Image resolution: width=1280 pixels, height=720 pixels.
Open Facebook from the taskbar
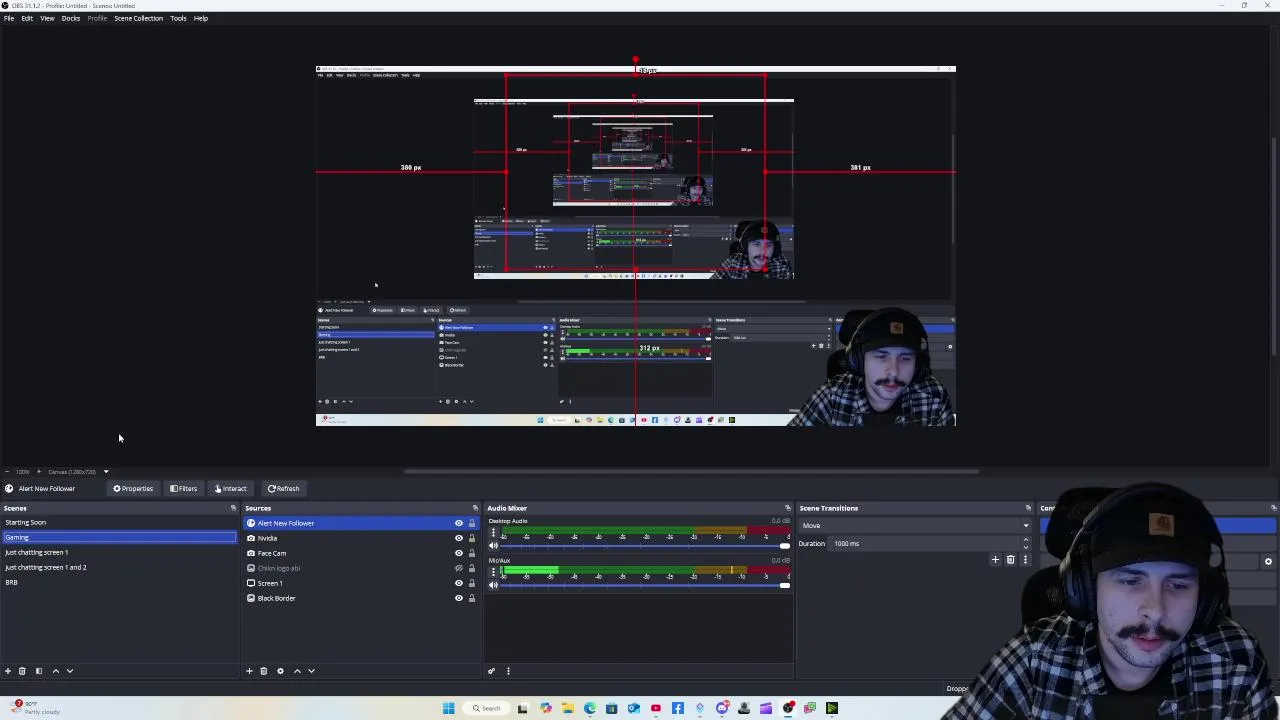tap(678, 708)
